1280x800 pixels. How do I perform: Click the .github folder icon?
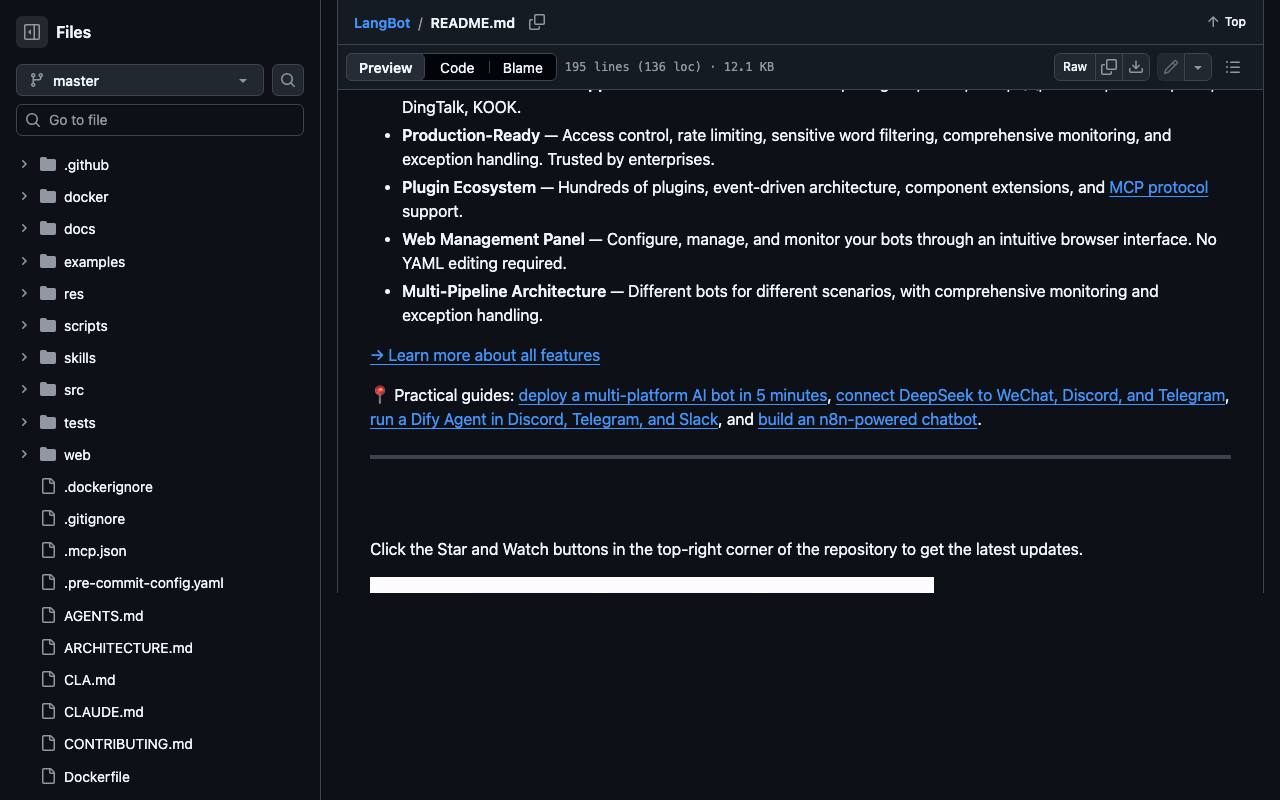48,165
